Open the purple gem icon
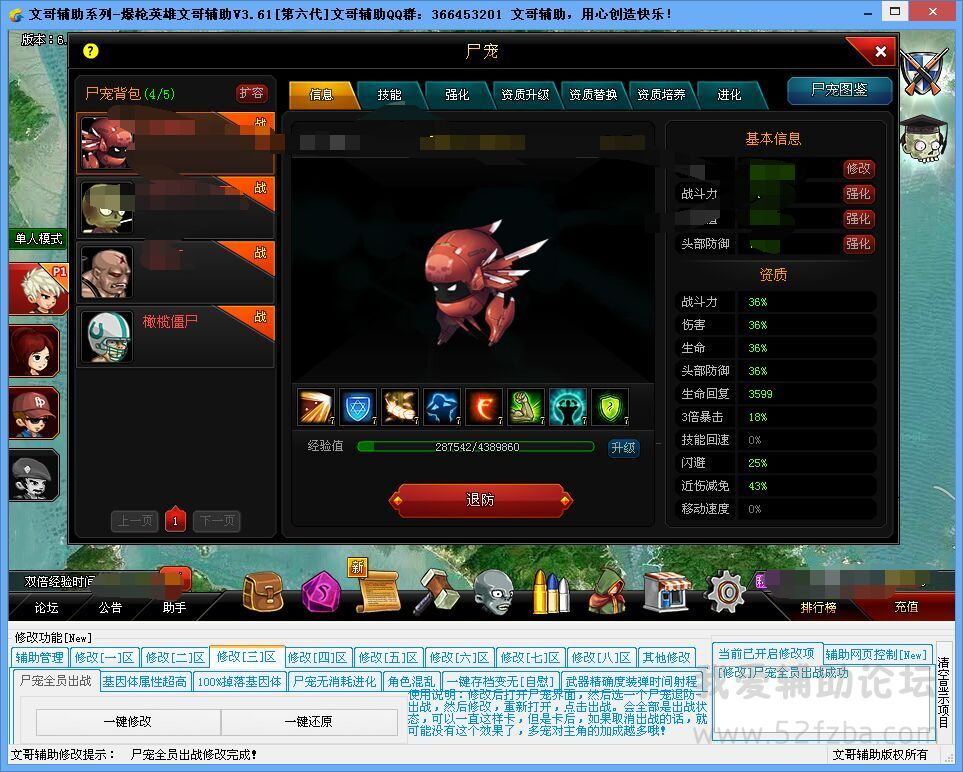Viewport: 963px width, 772px height. tap(321, 592)
